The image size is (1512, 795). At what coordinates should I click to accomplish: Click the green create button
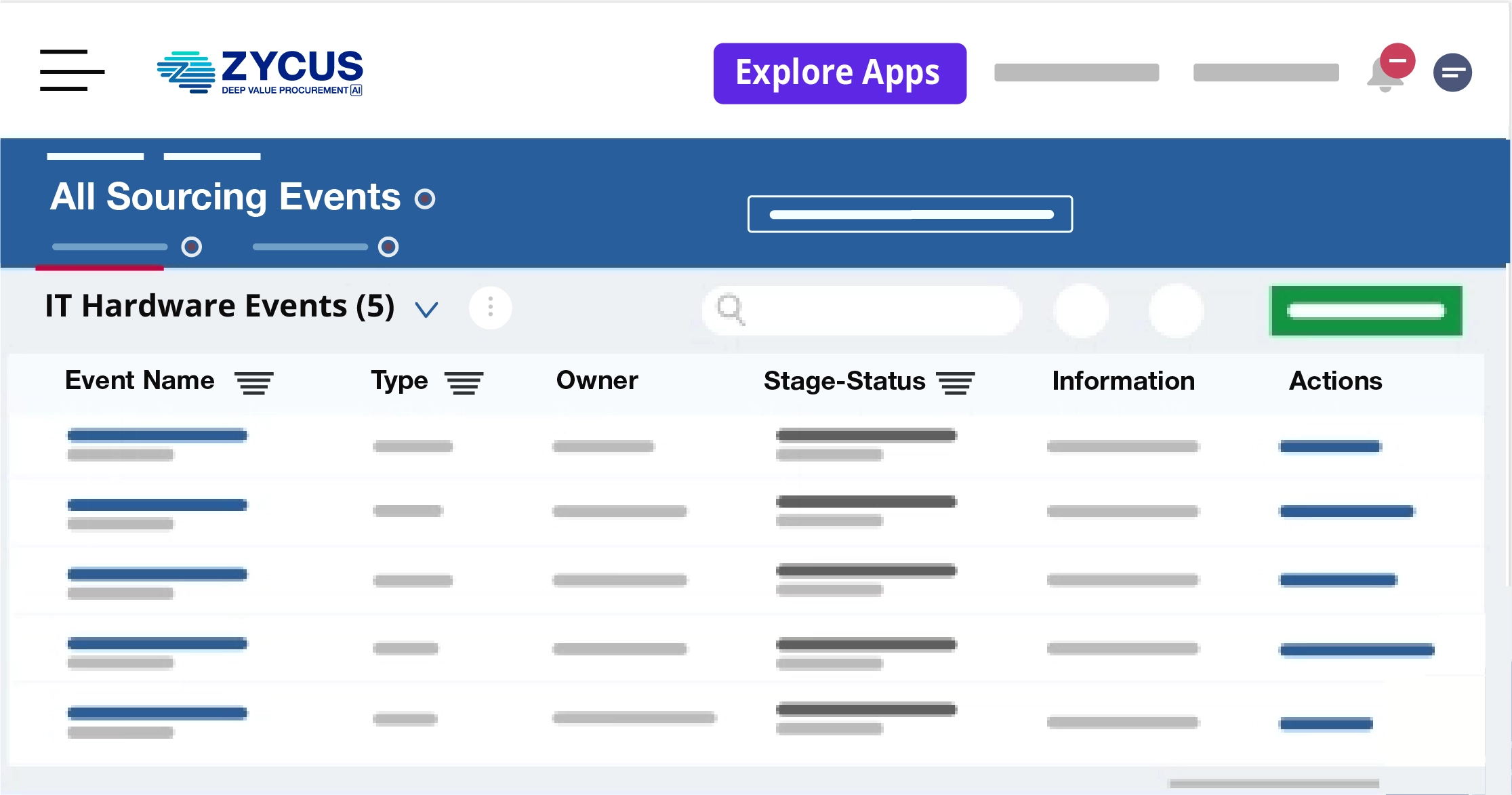(x=1366, y=311)
